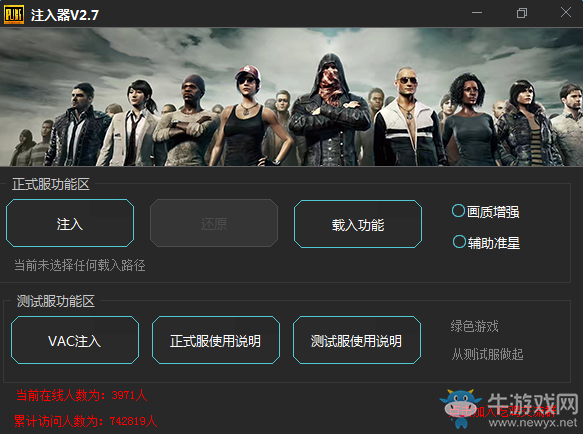Click the PUBG characters banner image
Screen dimensions: 583x434
coord(292,97)
